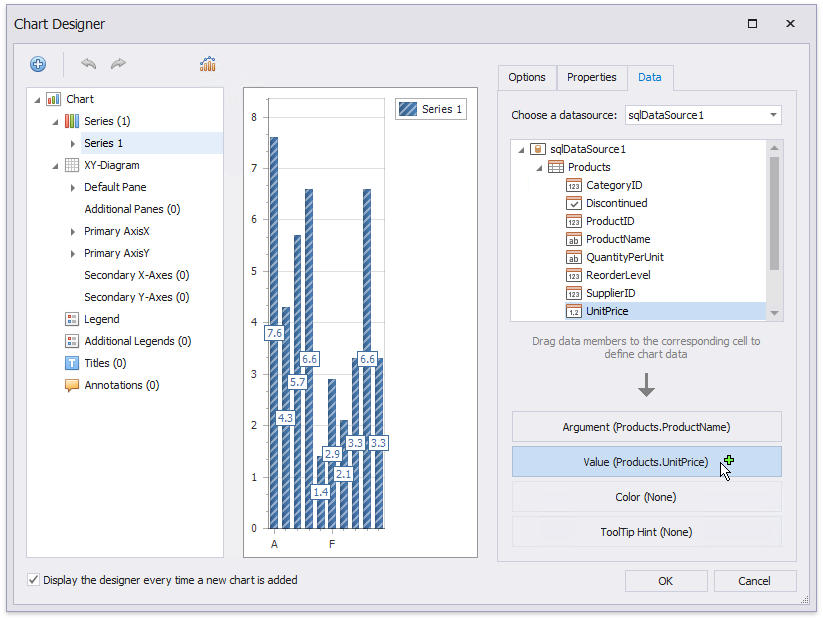
Task: Collapse the sqlDataSource1 tree node
Action: click(x=522, y=149)
